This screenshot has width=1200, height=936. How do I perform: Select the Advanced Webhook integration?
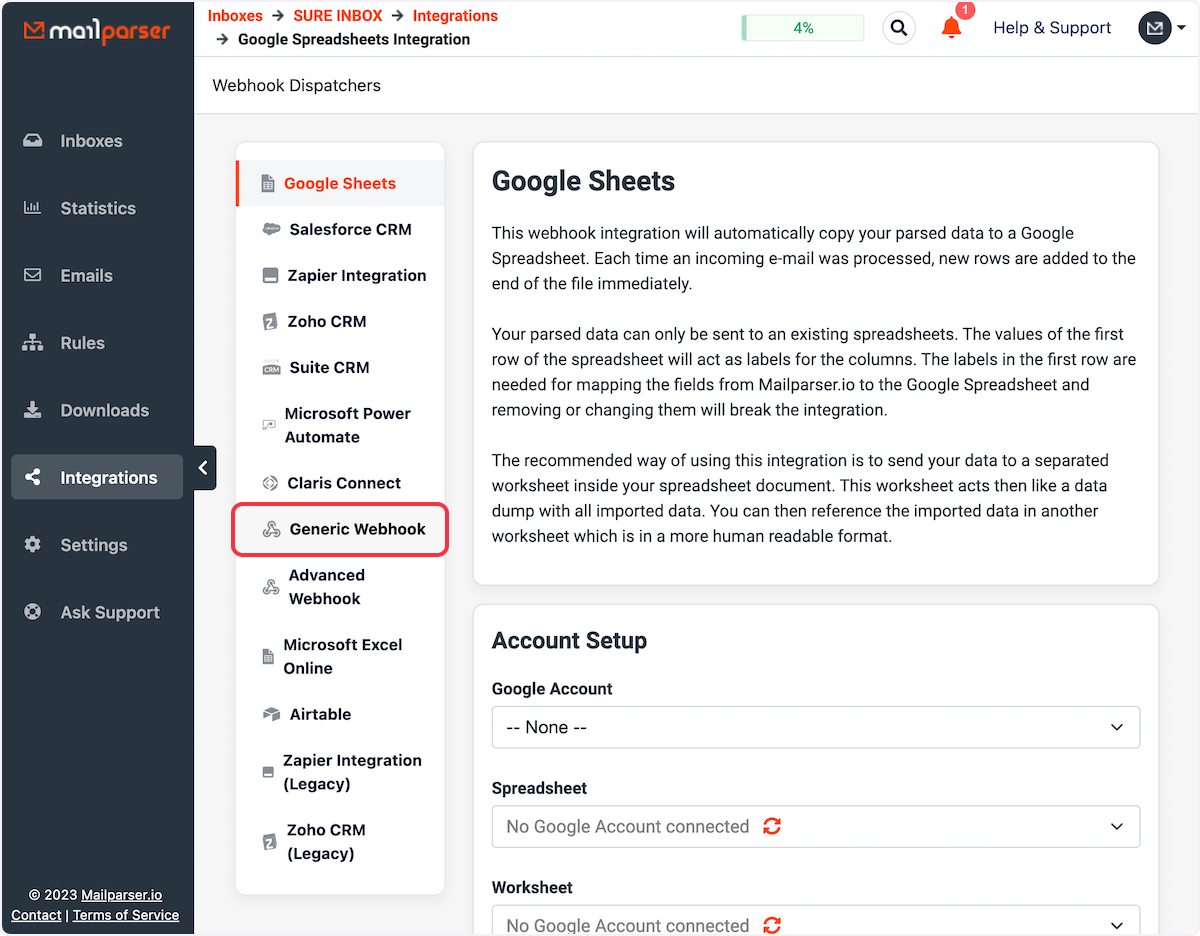tap(340, 587)
